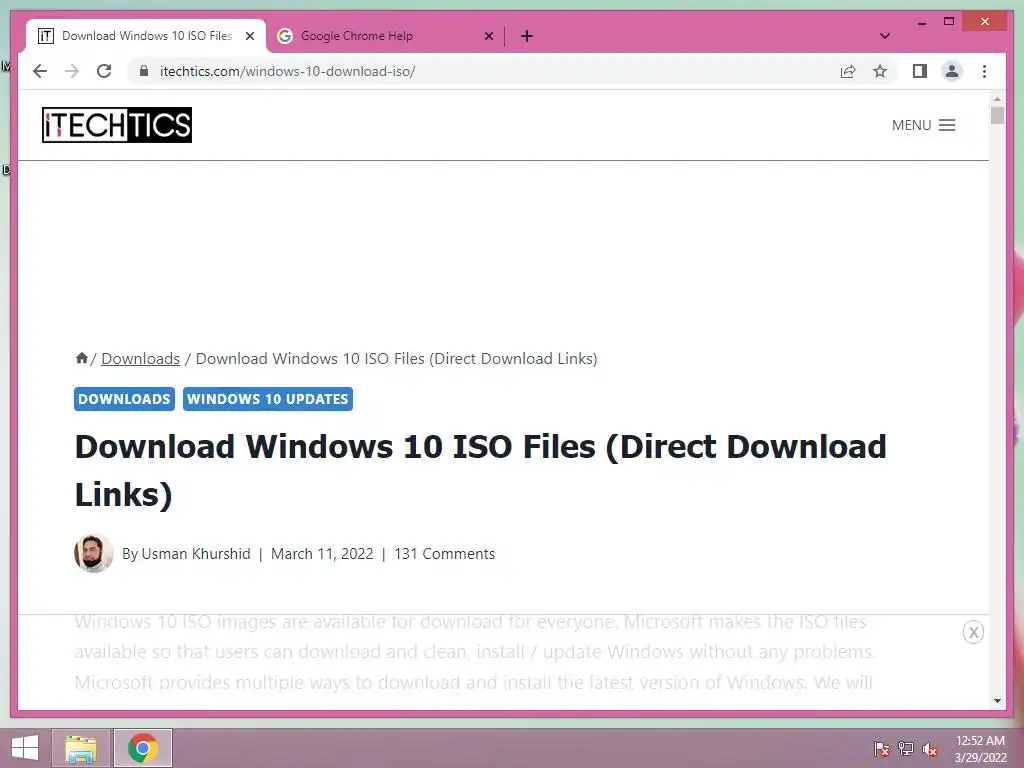Click the vertical scrollbar thumb

point(997,116)
